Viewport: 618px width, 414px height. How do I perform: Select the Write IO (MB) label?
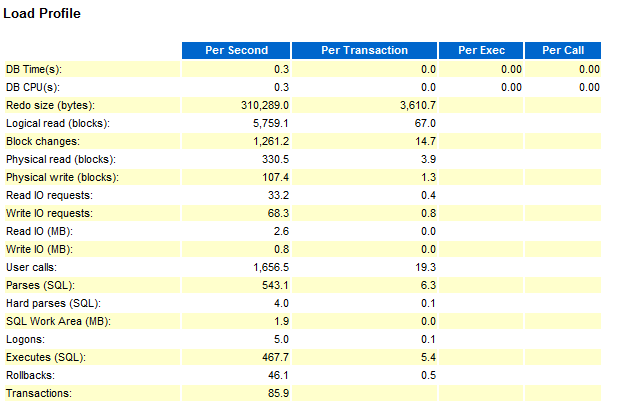coord(39,250)
